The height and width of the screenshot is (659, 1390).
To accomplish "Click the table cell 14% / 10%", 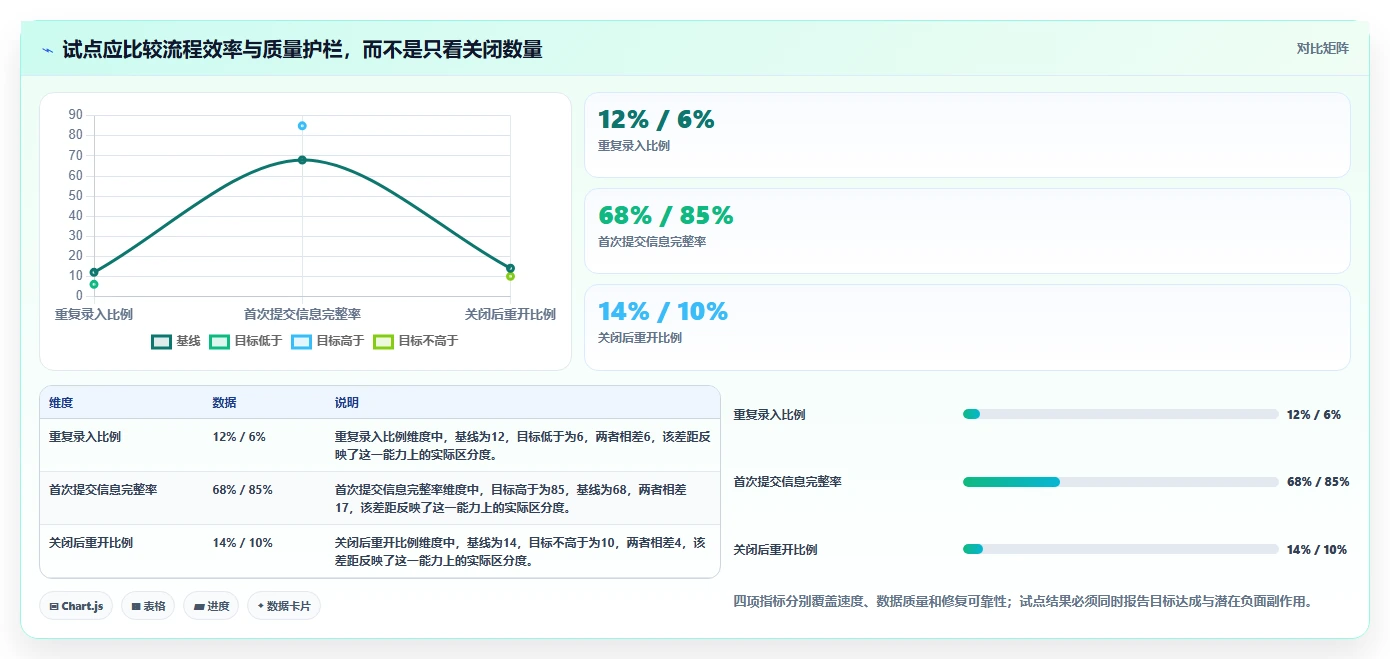I will [243, 543].
